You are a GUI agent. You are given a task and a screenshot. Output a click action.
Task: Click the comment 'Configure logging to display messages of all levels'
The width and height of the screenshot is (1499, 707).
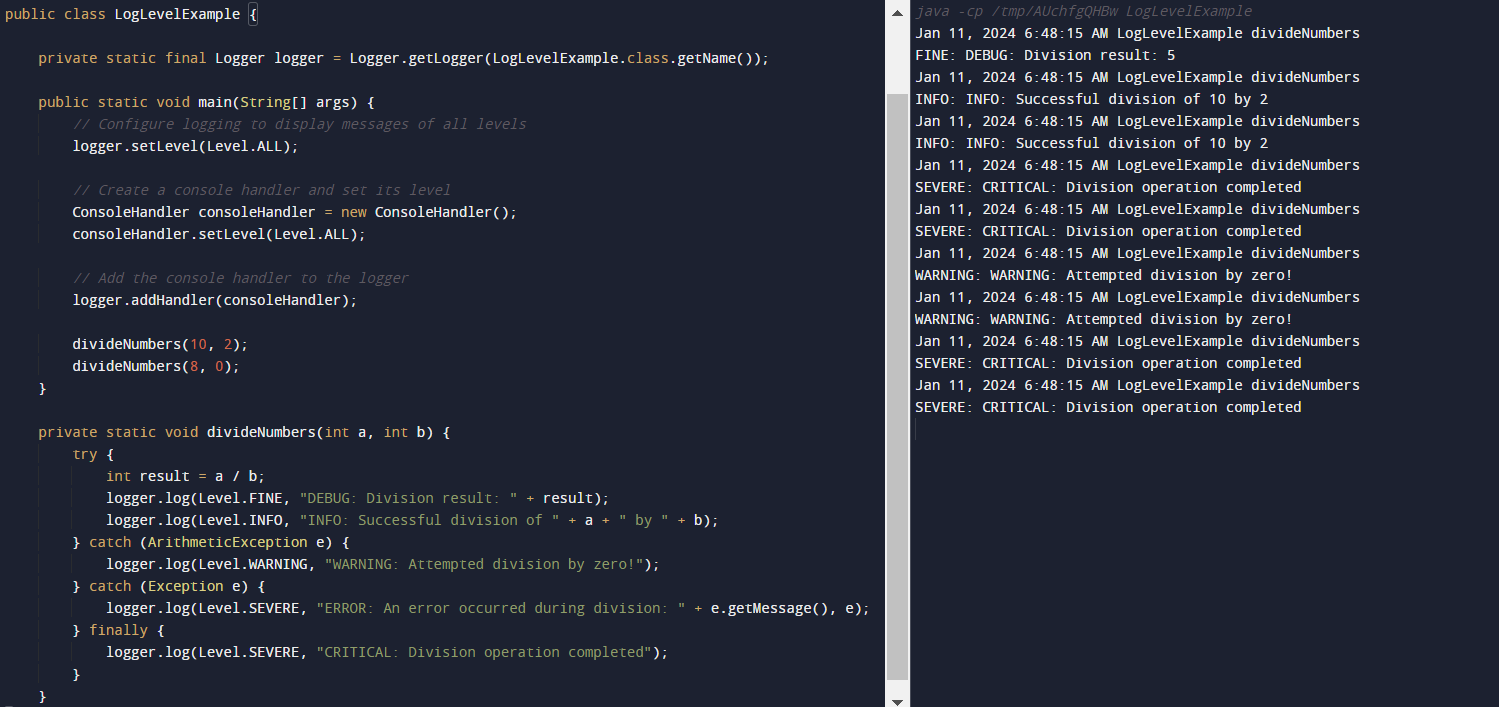coord(299,124)
